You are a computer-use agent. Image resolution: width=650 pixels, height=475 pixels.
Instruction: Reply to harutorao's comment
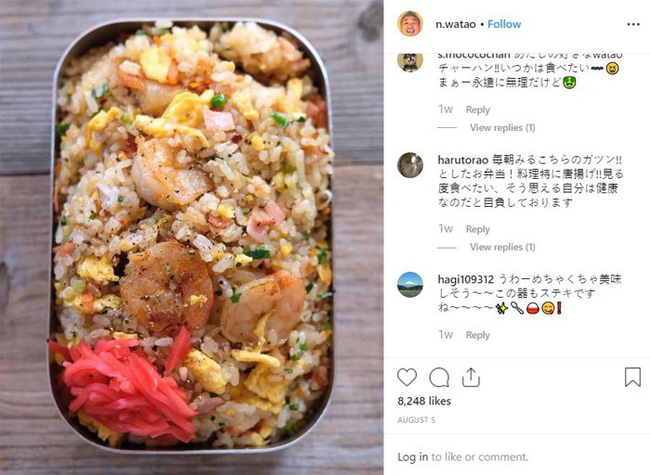tap(478, 229)
